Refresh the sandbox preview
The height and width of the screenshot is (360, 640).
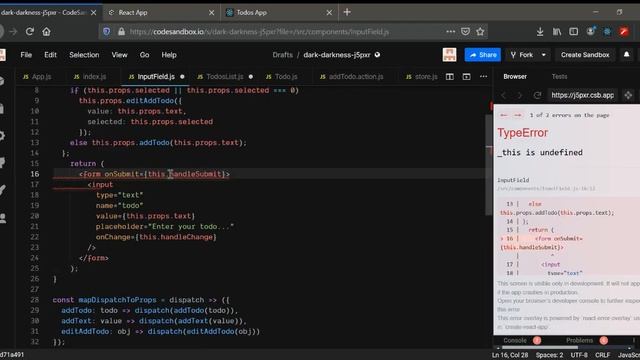537,95
